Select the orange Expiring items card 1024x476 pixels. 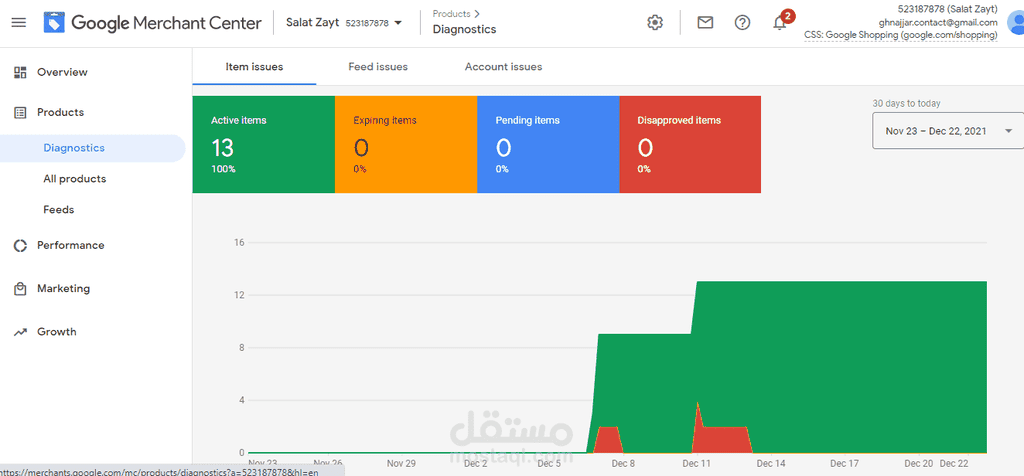click(x=406, y=144)
